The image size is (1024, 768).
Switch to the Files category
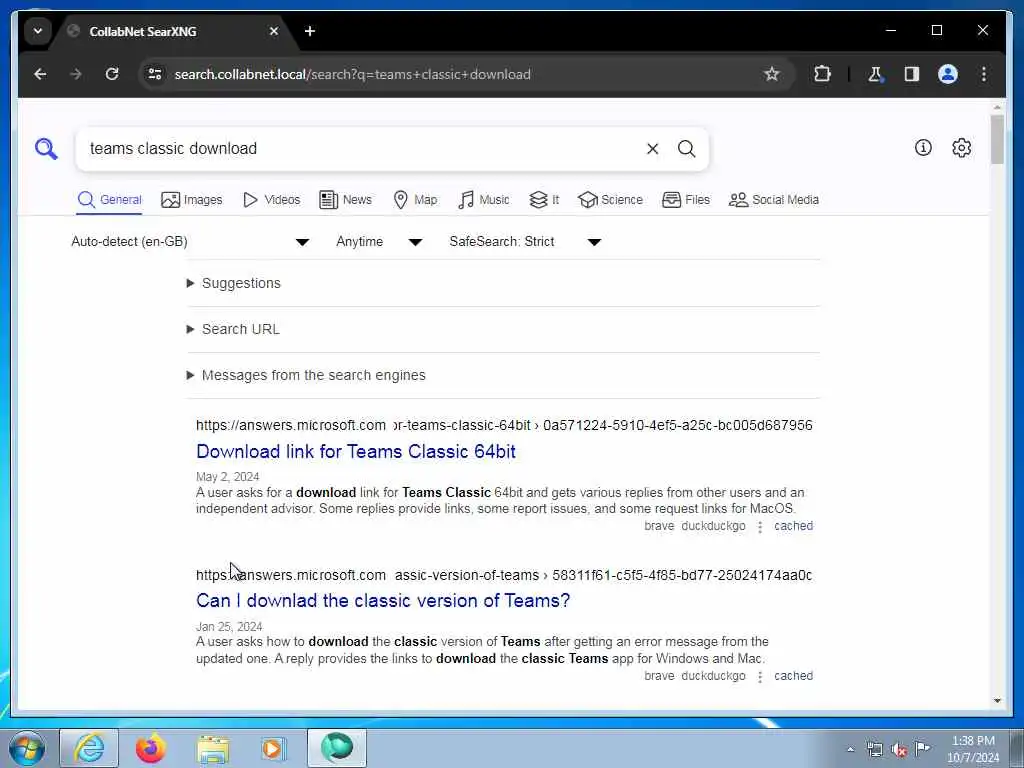pyautogui.click(x=686, y=200)
